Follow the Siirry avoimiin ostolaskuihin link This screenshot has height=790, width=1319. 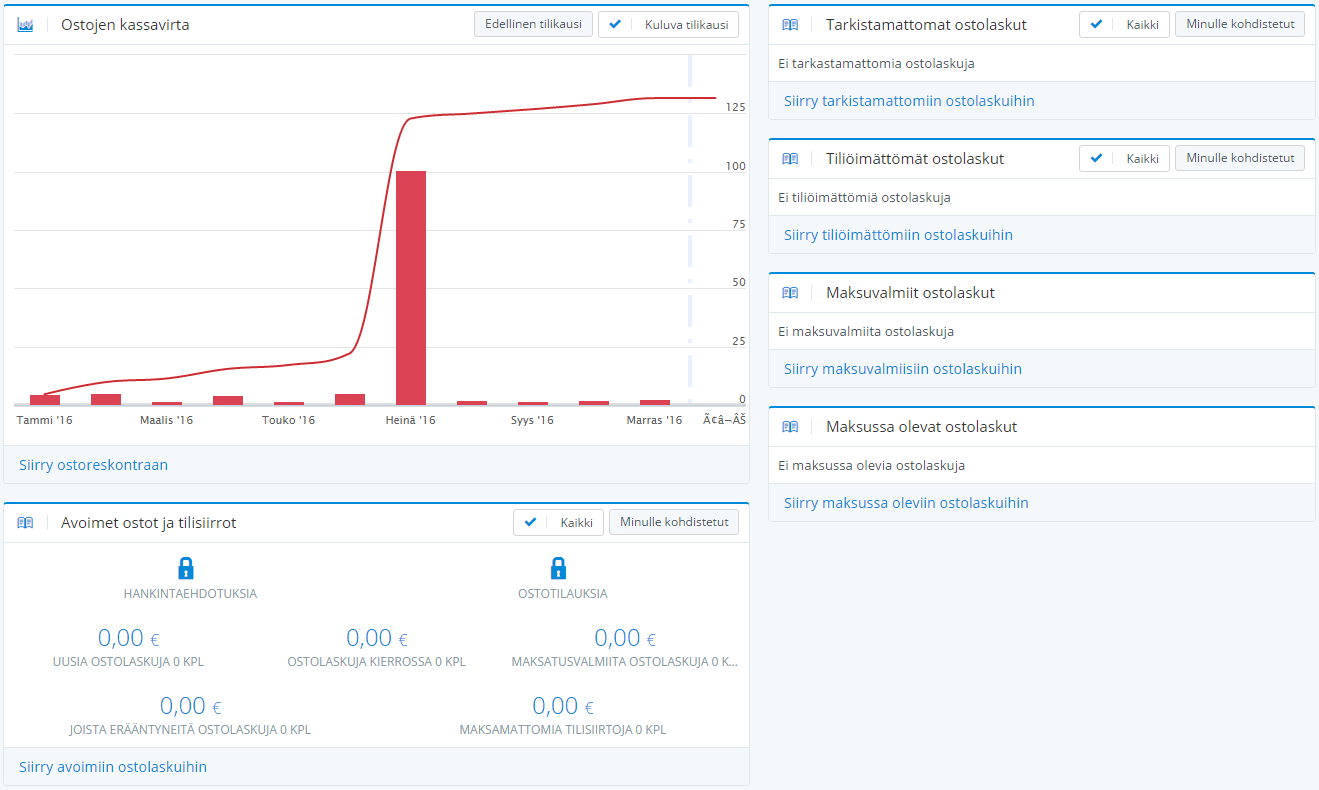(x=113, y=767)
